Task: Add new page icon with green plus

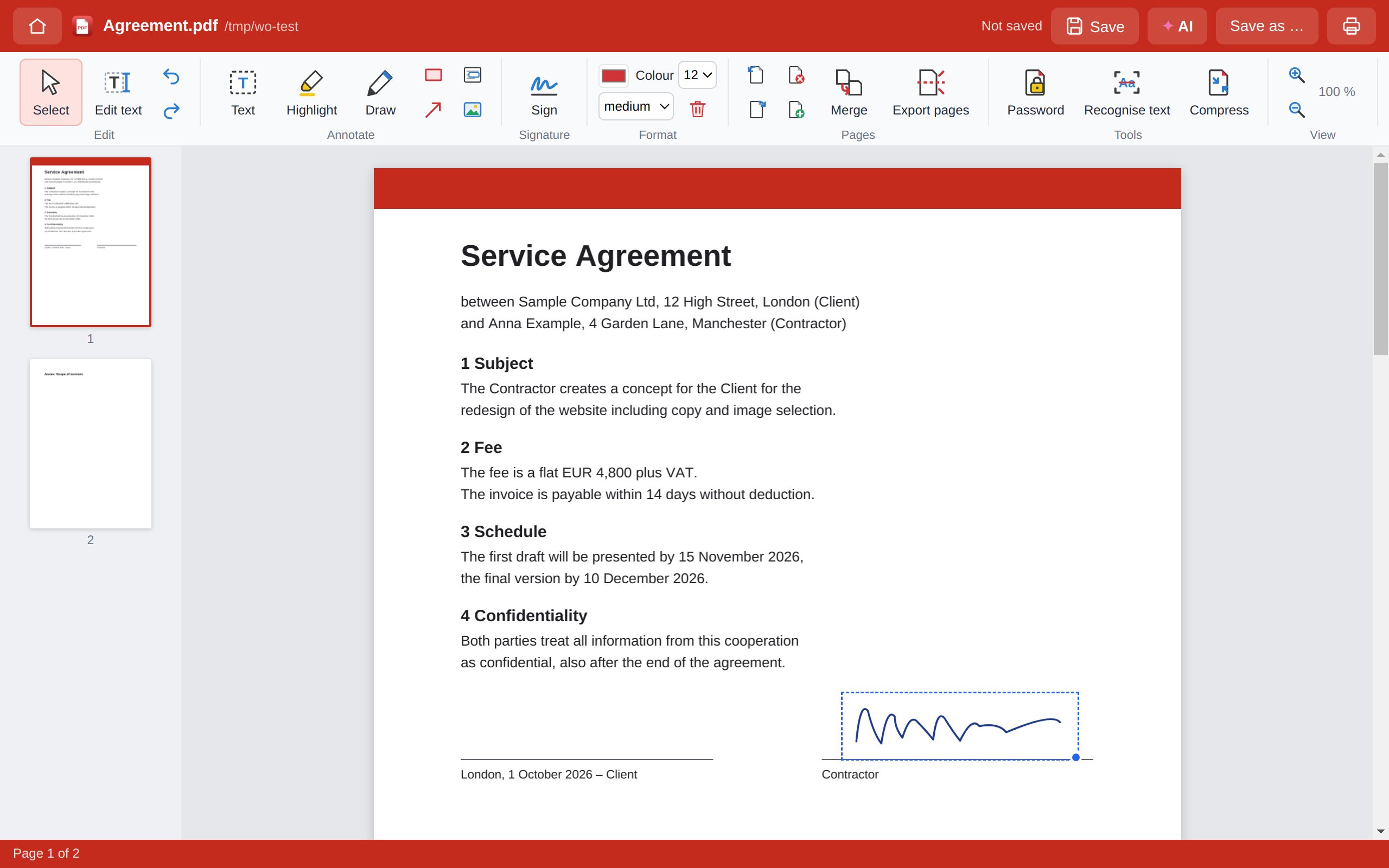Action: coord(796,109)
